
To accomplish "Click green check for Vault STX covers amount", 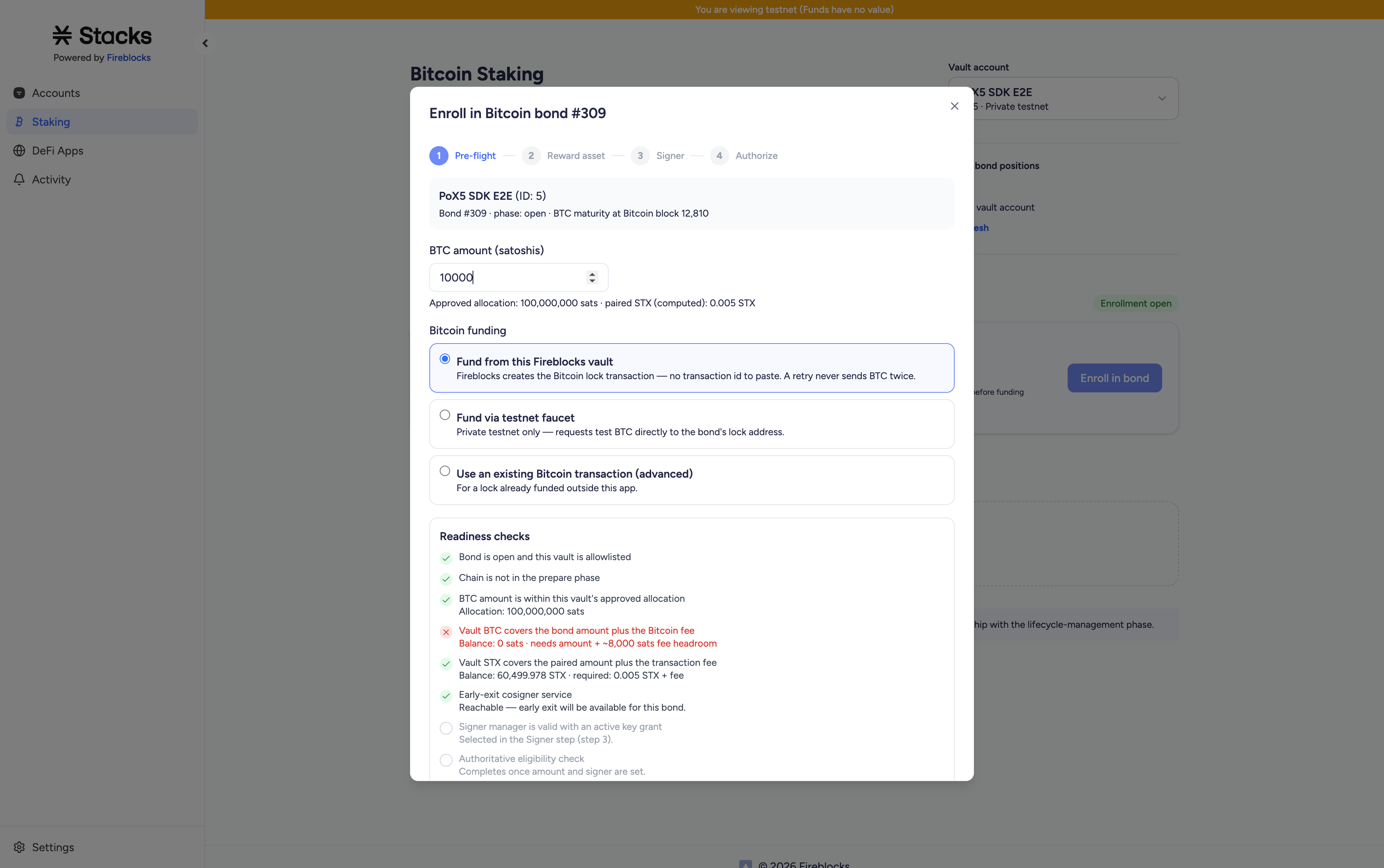I will (446, 664).
